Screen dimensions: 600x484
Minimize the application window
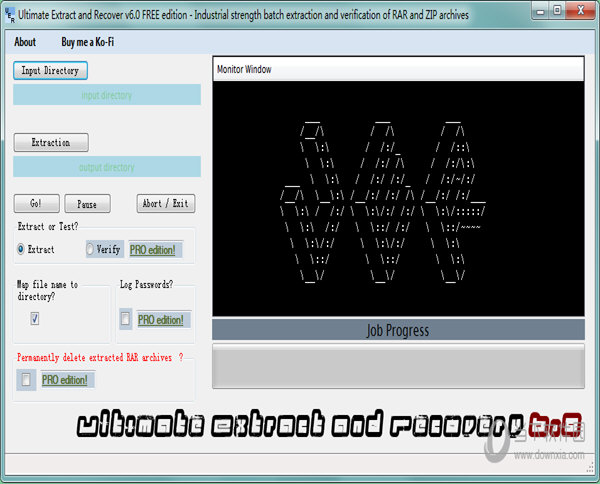540,11
